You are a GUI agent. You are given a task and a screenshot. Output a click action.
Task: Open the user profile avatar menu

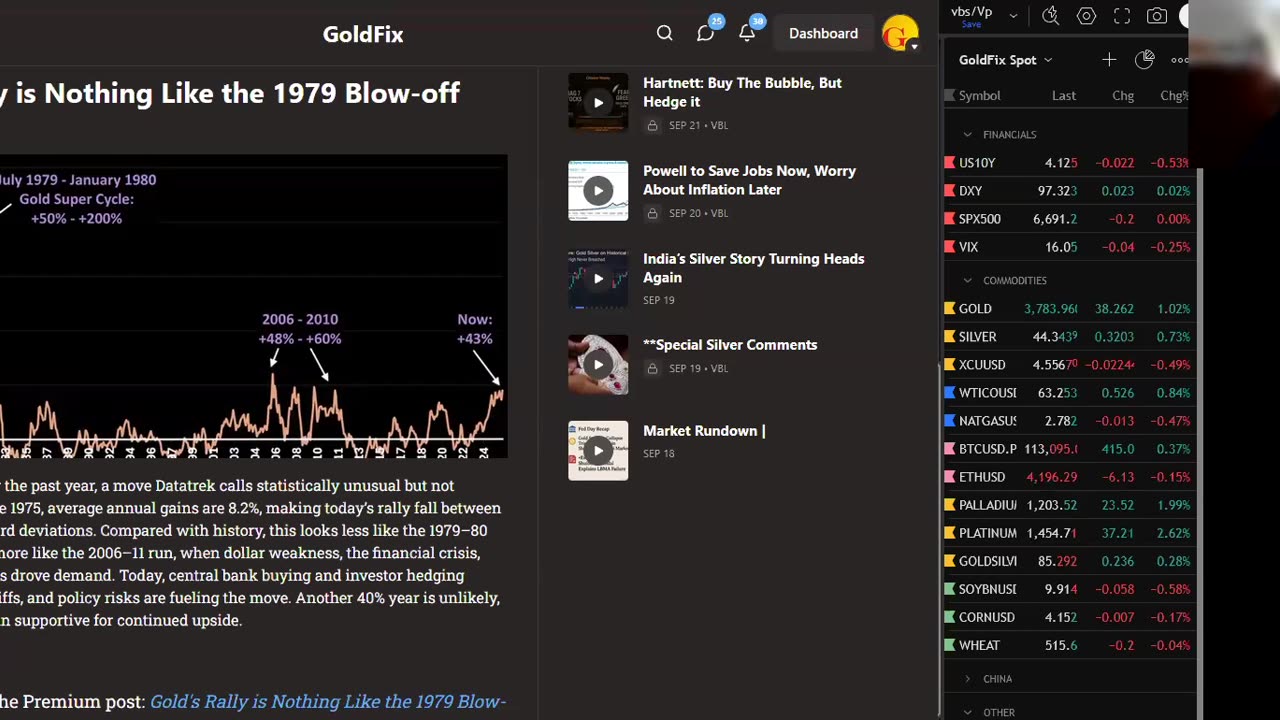pos(901,34)
